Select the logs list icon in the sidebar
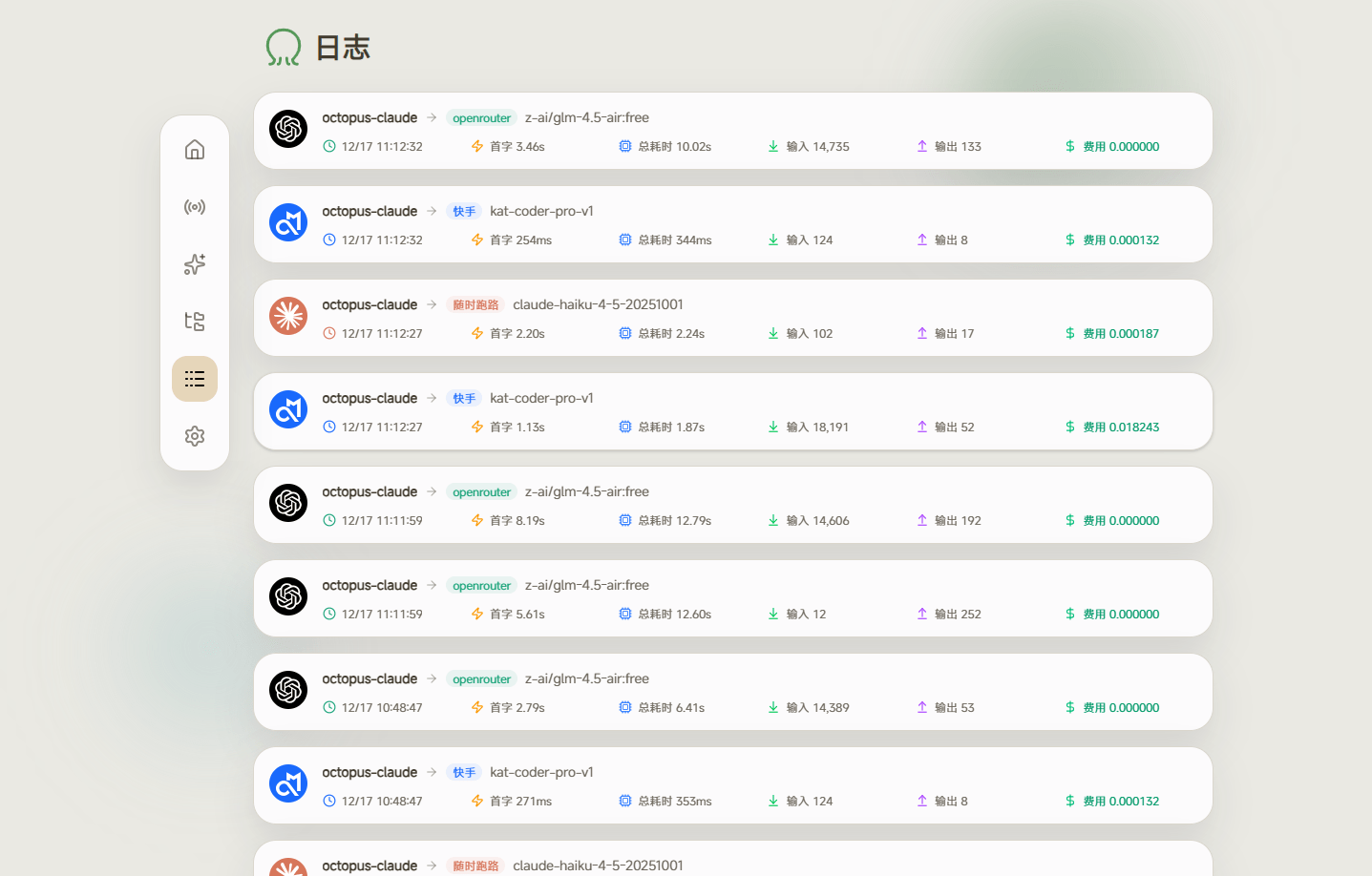The height and width of the screenshot is (876, 1372). 195,379
